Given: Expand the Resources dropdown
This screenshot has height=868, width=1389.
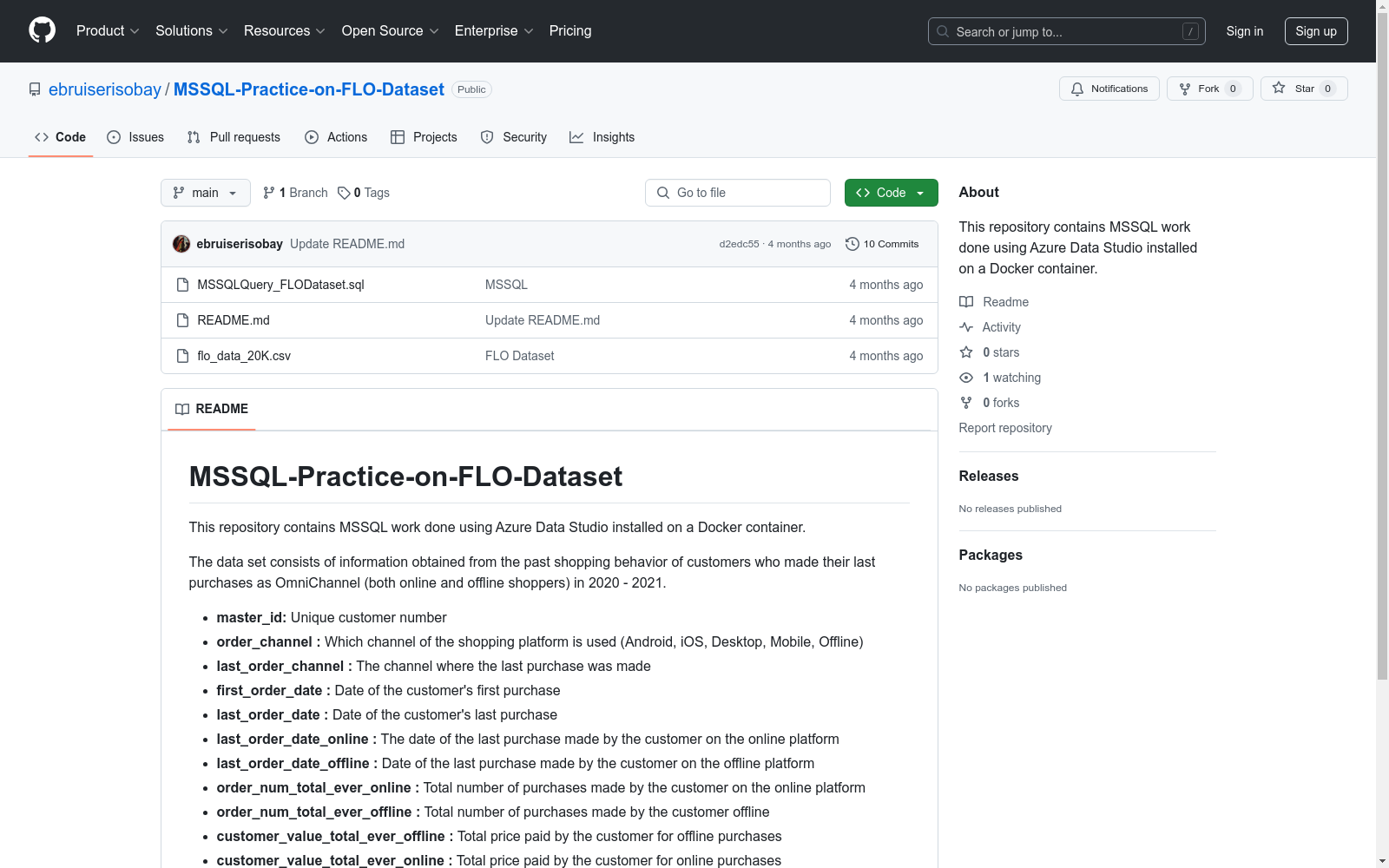Looking at the screenshot, I should 285,30.
